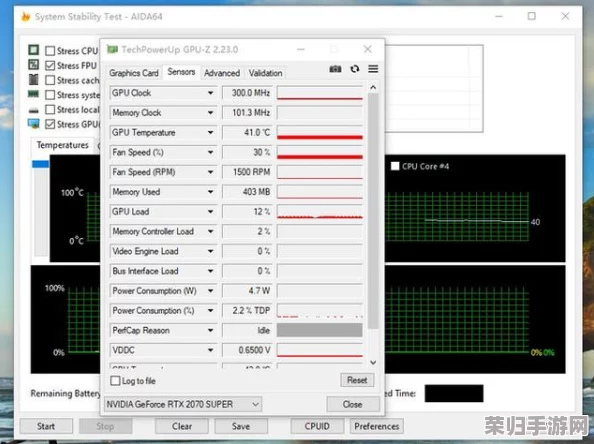
Task: Click the Stress CPU processor icon
Action: pos(34,50)
